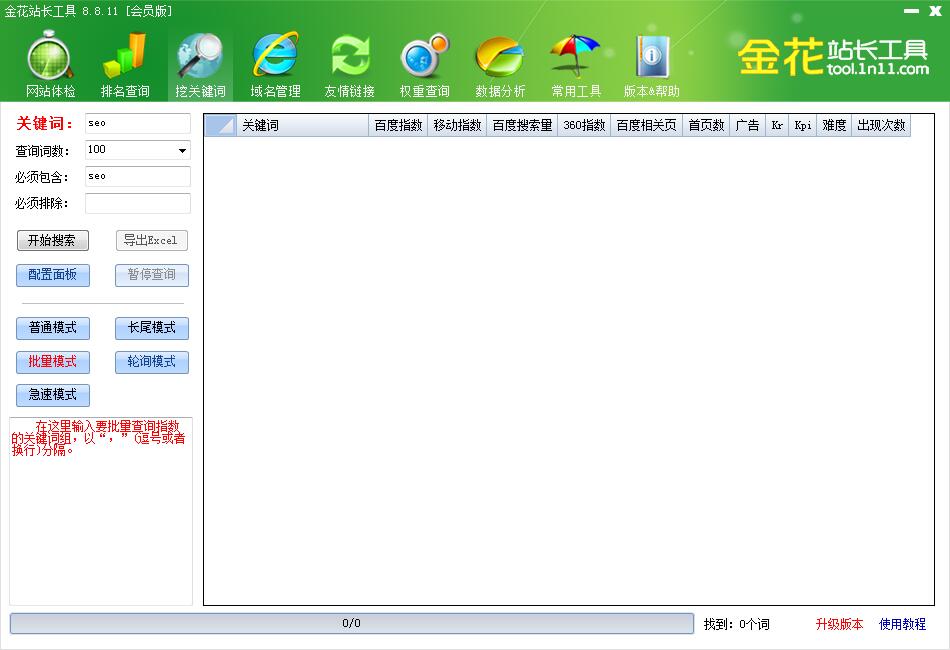Switch to 长尾模式 long-tail mode

[151, 328]
